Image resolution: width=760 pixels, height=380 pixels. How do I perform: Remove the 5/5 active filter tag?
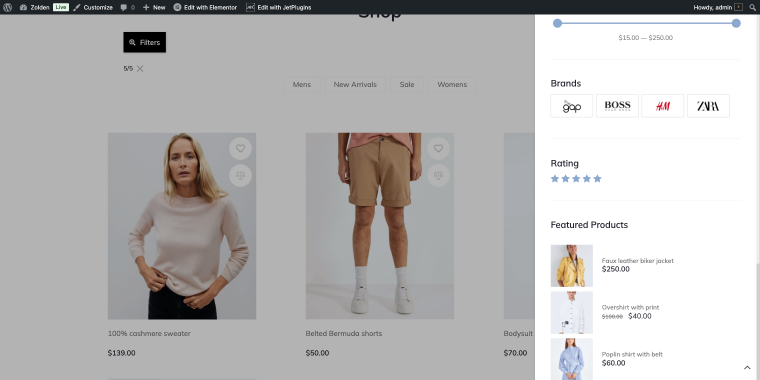(x=140, y=68)
